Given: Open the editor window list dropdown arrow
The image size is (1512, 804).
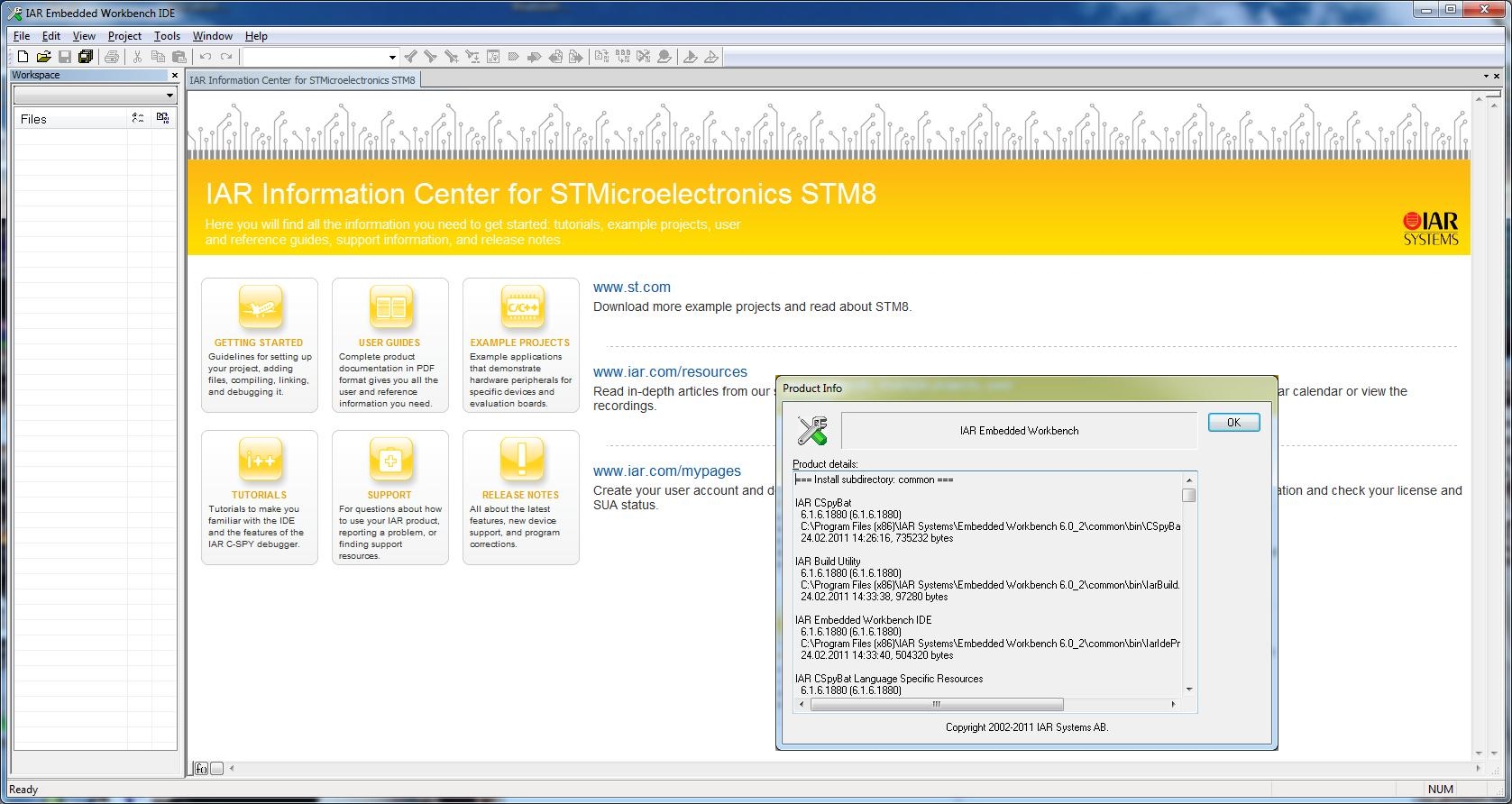Looking at the screenshot, I should (1485, 76).
